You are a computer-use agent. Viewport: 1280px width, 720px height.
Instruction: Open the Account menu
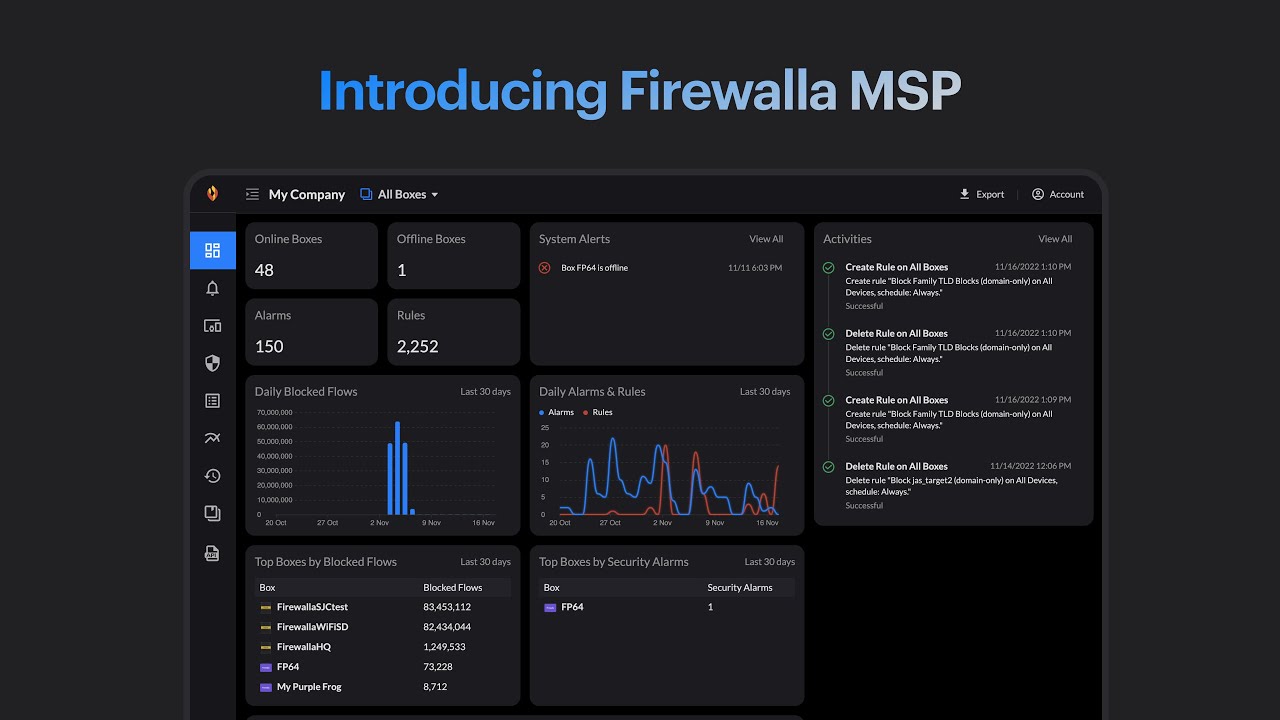[x=1058, y=194]
